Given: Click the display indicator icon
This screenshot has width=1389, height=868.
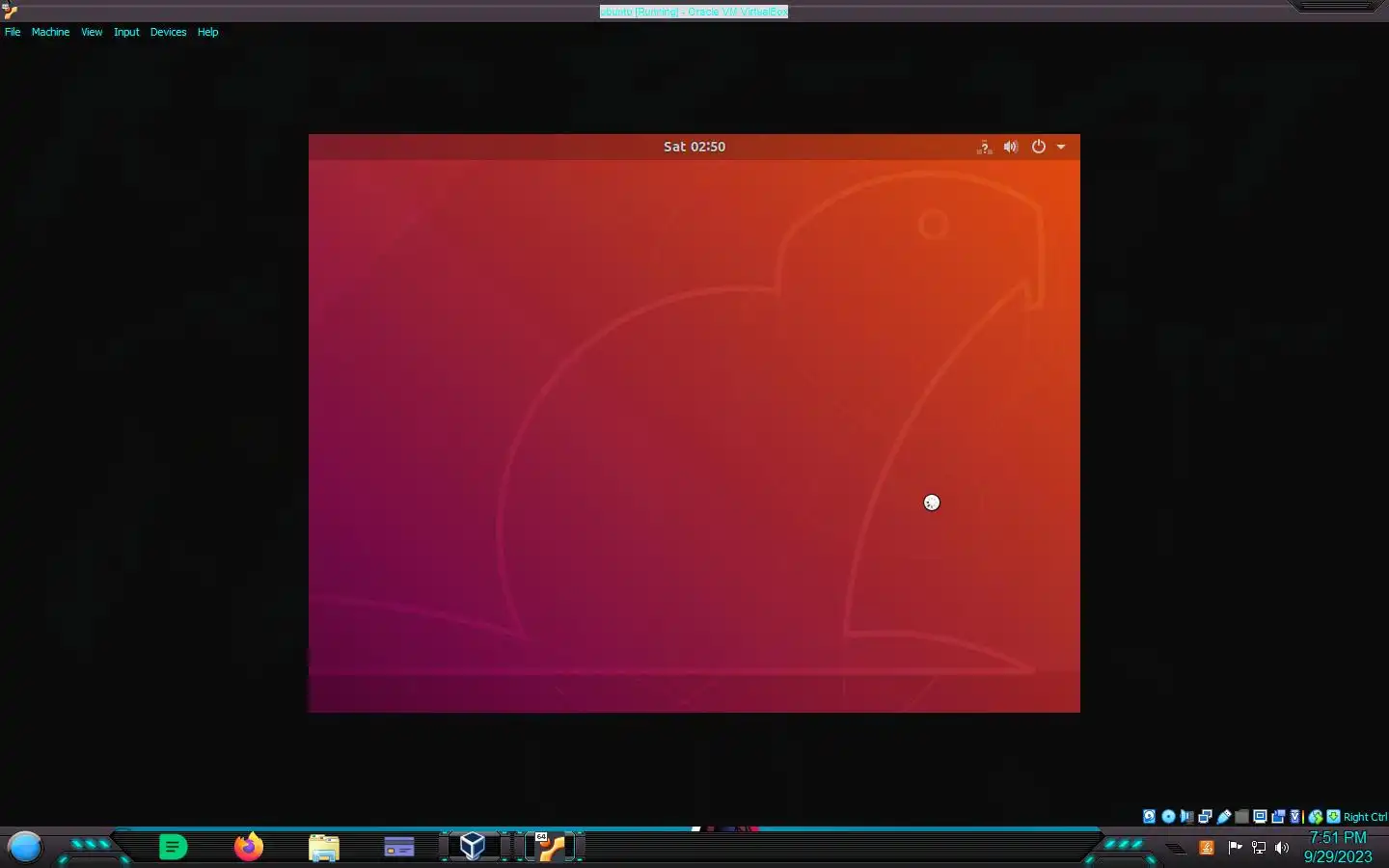Looking at the screenshot, I should pyautogui.click(x=1260, y=817).
